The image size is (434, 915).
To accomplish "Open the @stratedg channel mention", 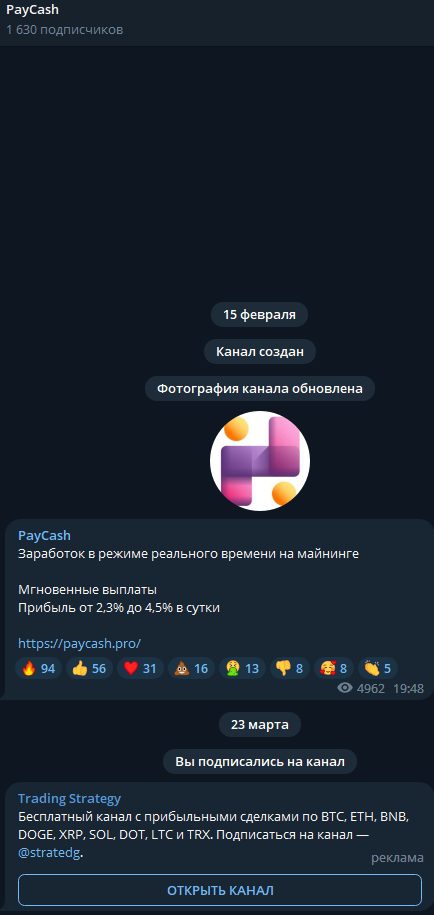I will tap(50, 853).
